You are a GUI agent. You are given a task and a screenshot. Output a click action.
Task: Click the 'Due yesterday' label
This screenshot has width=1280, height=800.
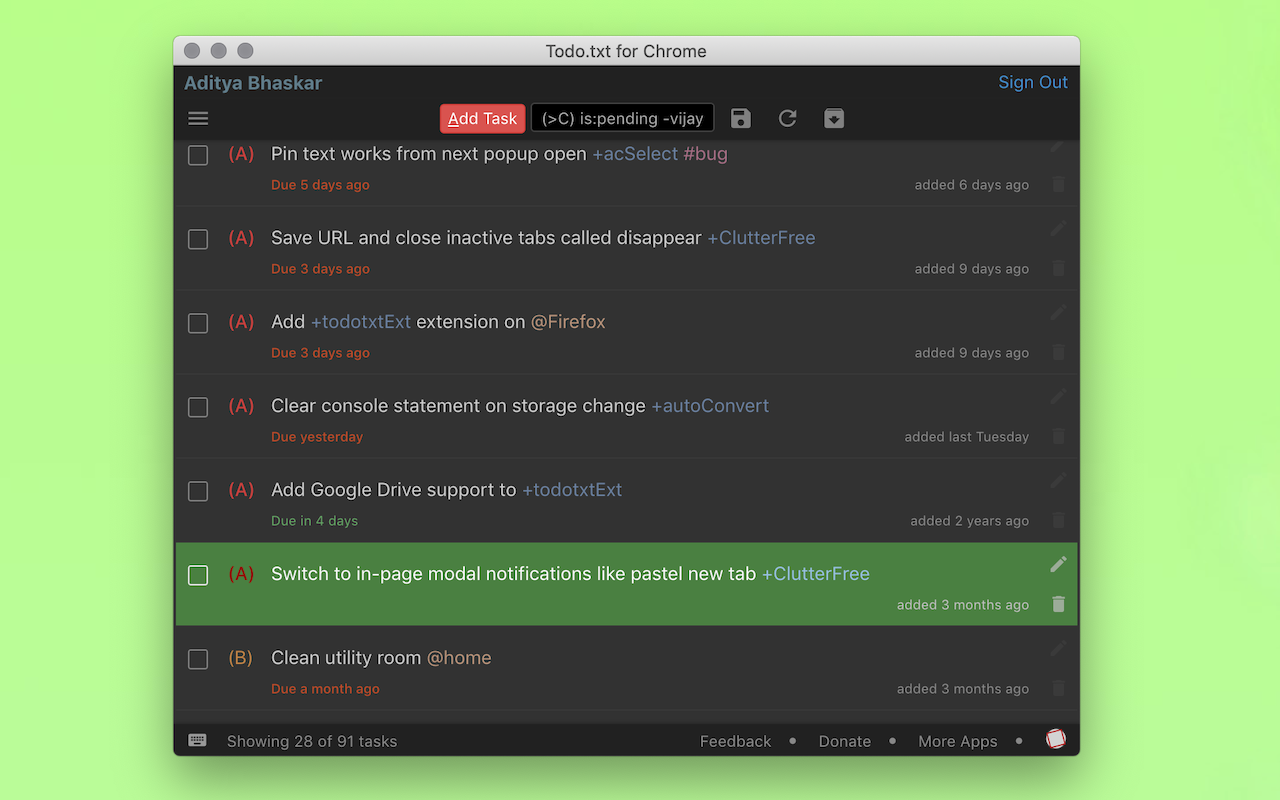point(317,437)
